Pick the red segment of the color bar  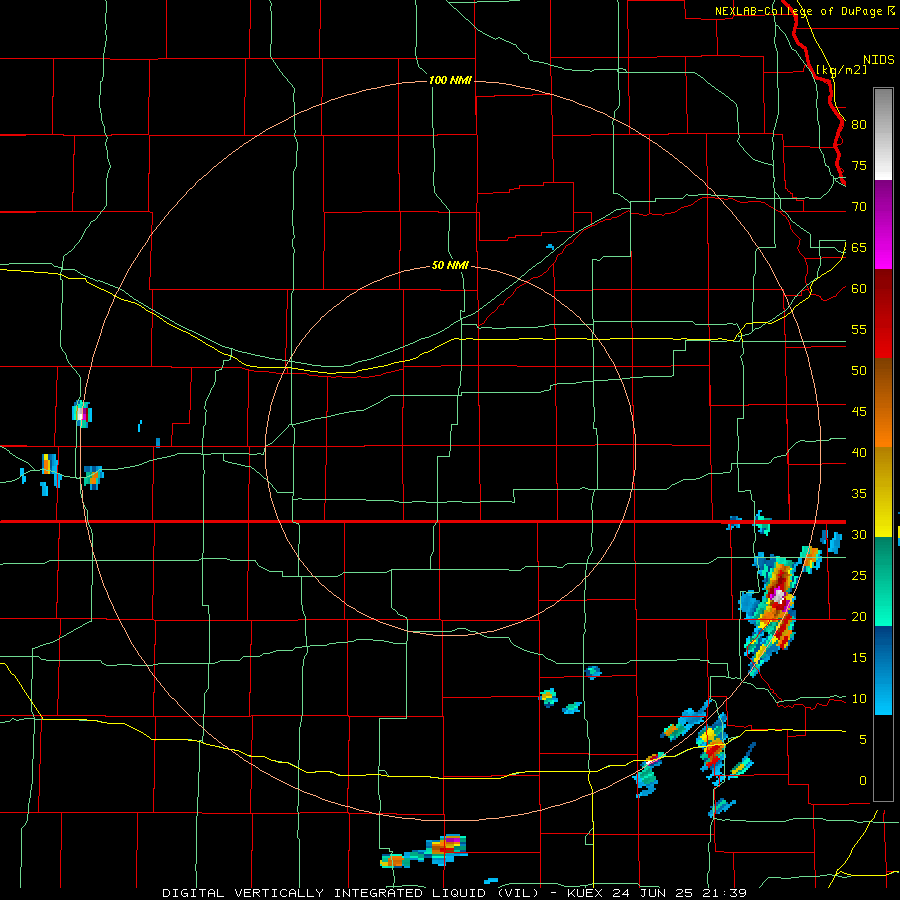[883, 314]
